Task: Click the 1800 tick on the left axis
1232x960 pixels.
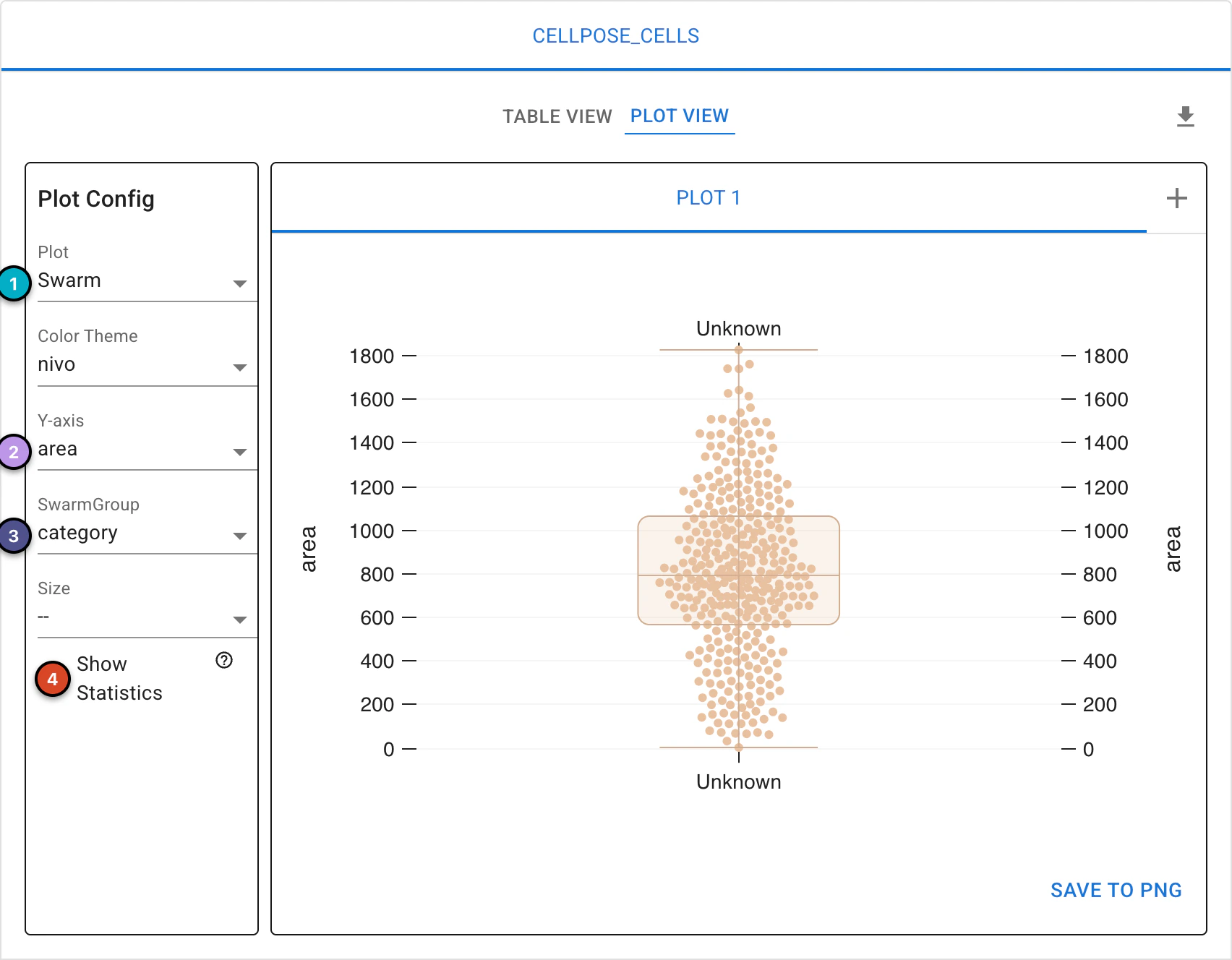Action: (372, 356)
